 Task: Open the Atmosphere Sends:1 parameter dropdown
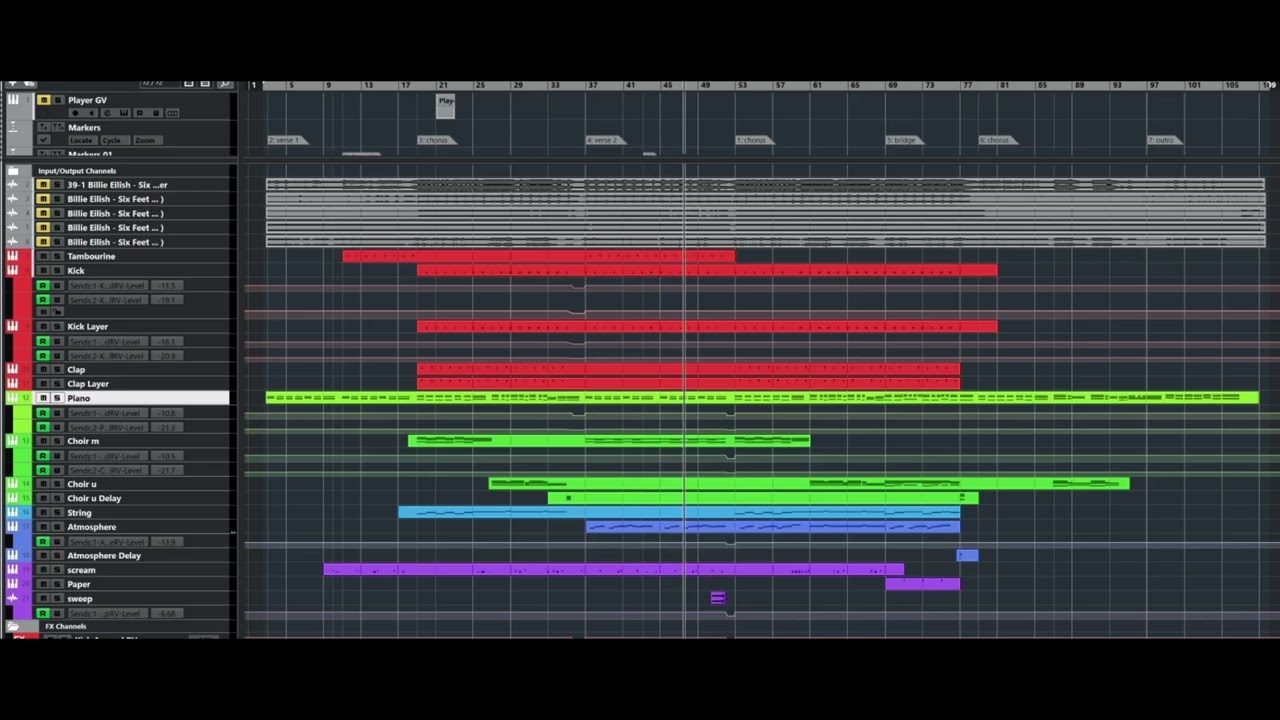108,542
